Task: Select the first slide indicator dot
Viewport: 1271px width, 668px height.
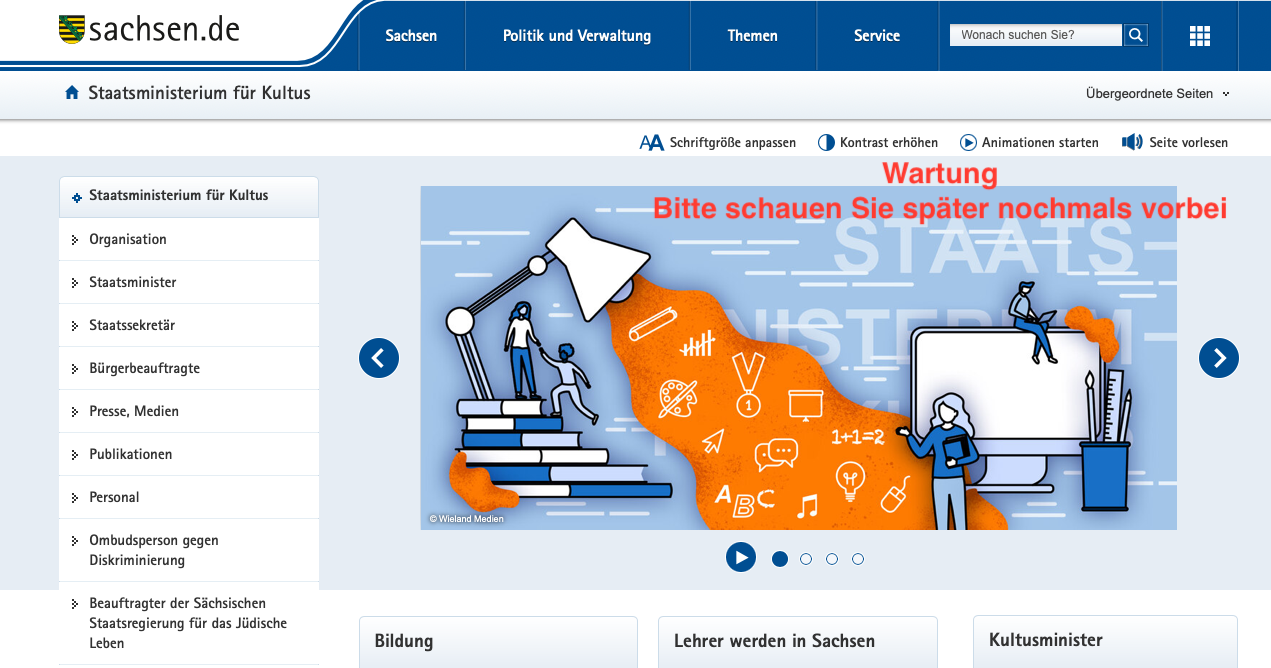Action: (780, 559)
